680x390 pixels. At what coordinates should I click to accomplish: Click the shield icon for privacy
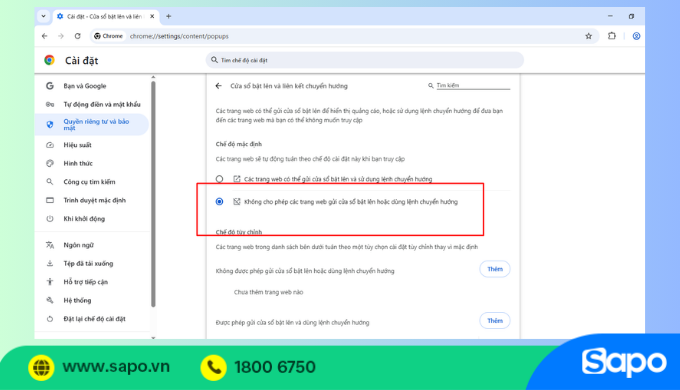(x=50, y=125)
